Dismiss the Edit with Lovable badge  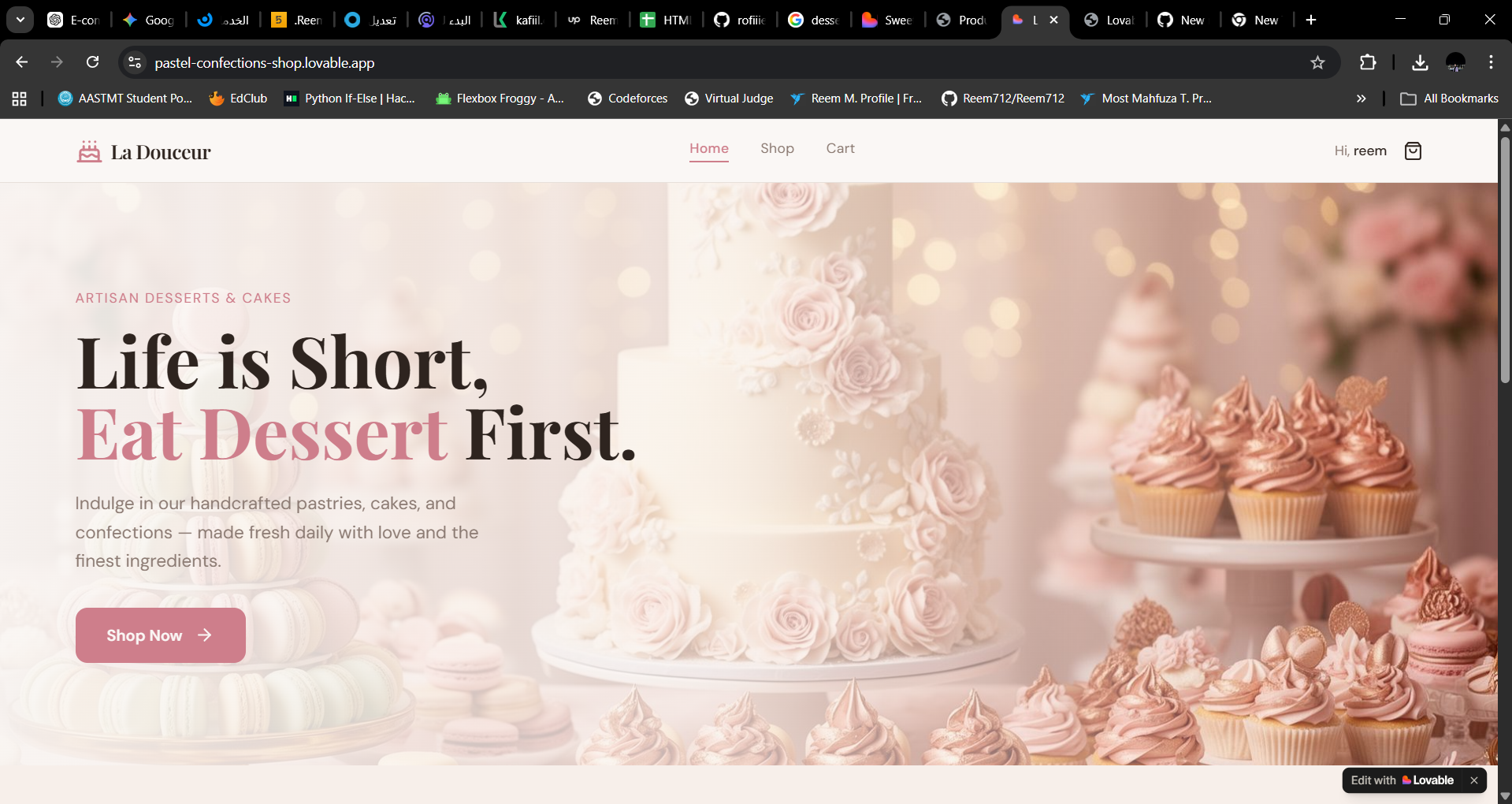coord(1474,780)
